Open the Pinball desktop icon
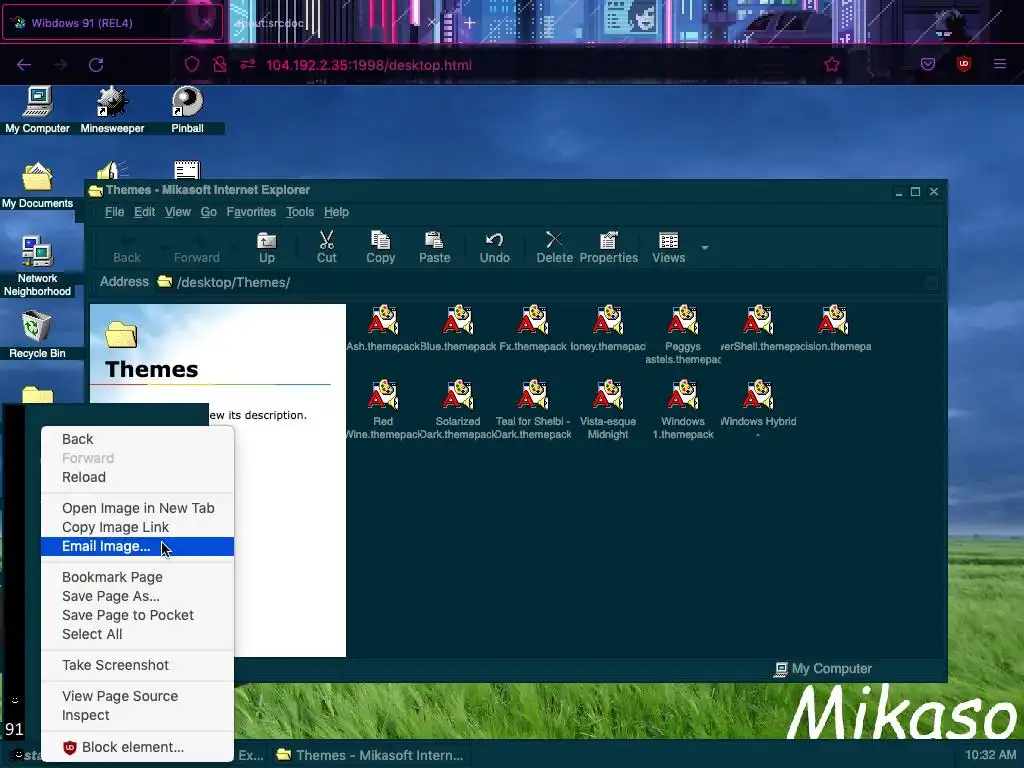Image resolution: width=1024 pixels, height=768 pixels. click(x=187, y=110)
